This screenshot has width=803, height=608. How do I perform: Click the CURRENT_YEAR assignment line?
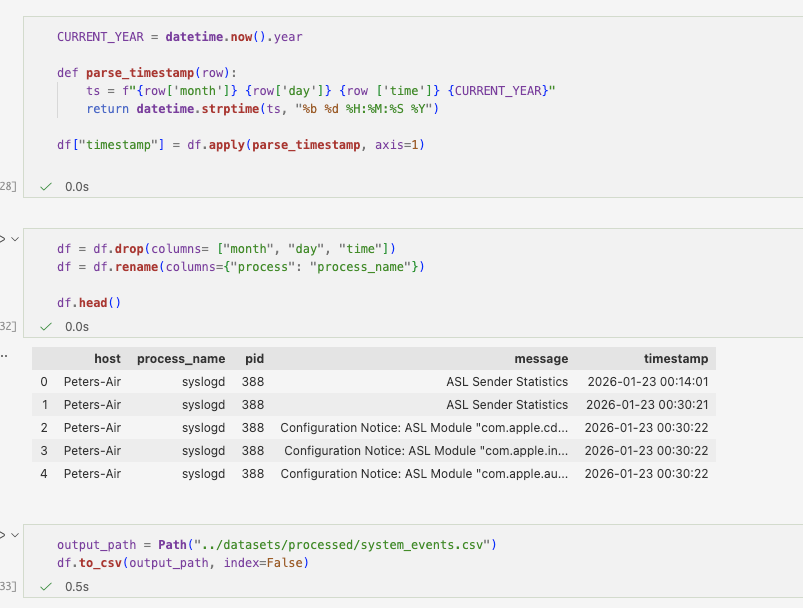(179, 37)
